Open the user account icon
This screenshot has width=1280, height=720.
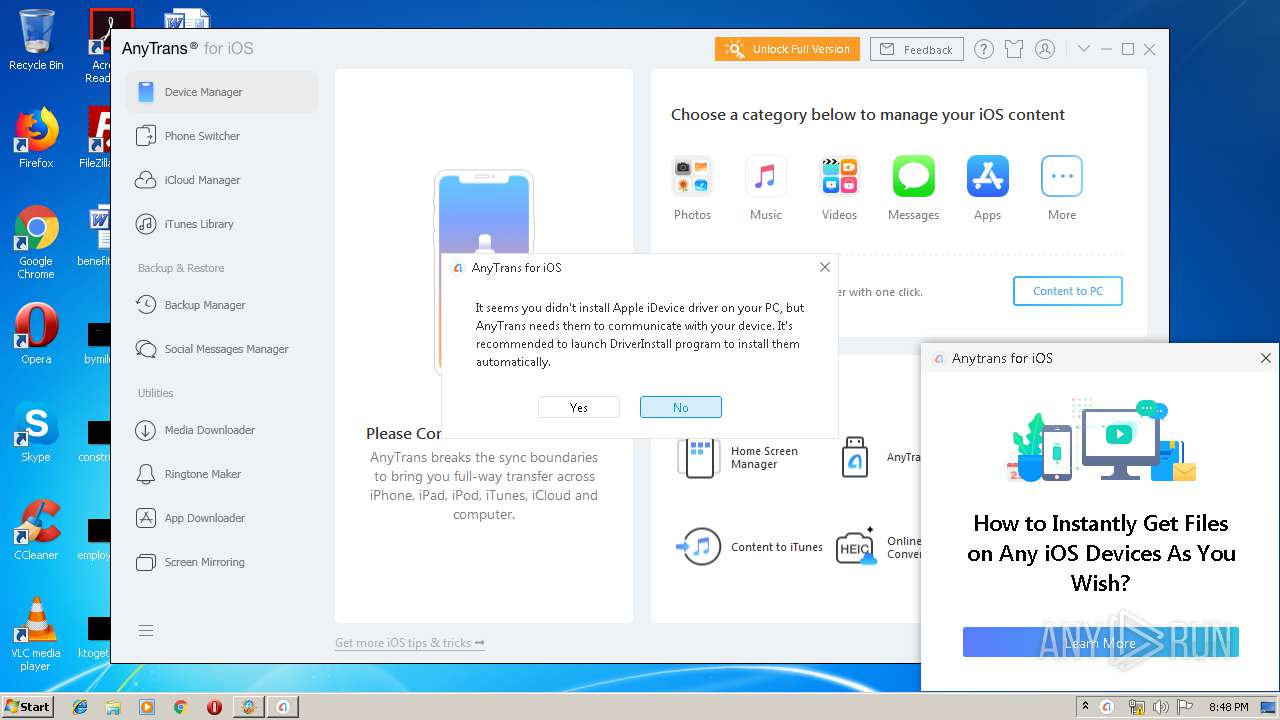coord(1045,49)
